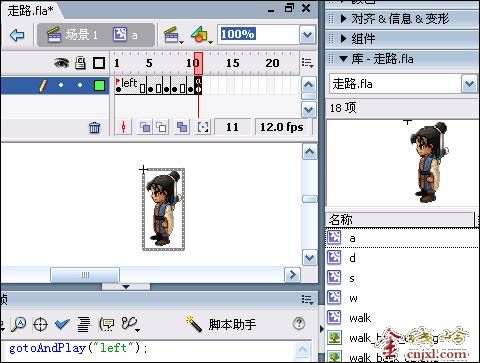Click the 12.0 fps frame rate
This screenshot has height=363, width=480.
(x=282, y=127)
